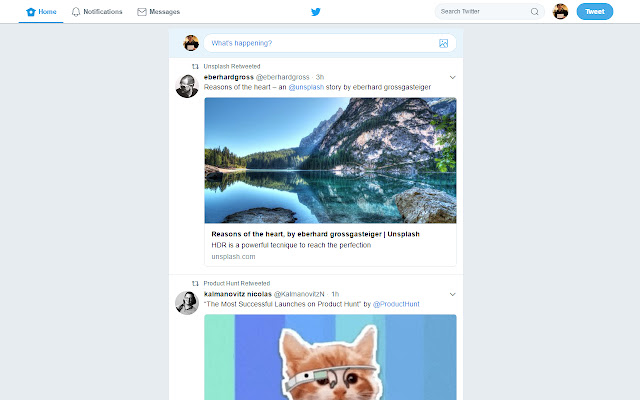Click eberhardgross profile picture

pyautogui.click(x=187, y=86)
